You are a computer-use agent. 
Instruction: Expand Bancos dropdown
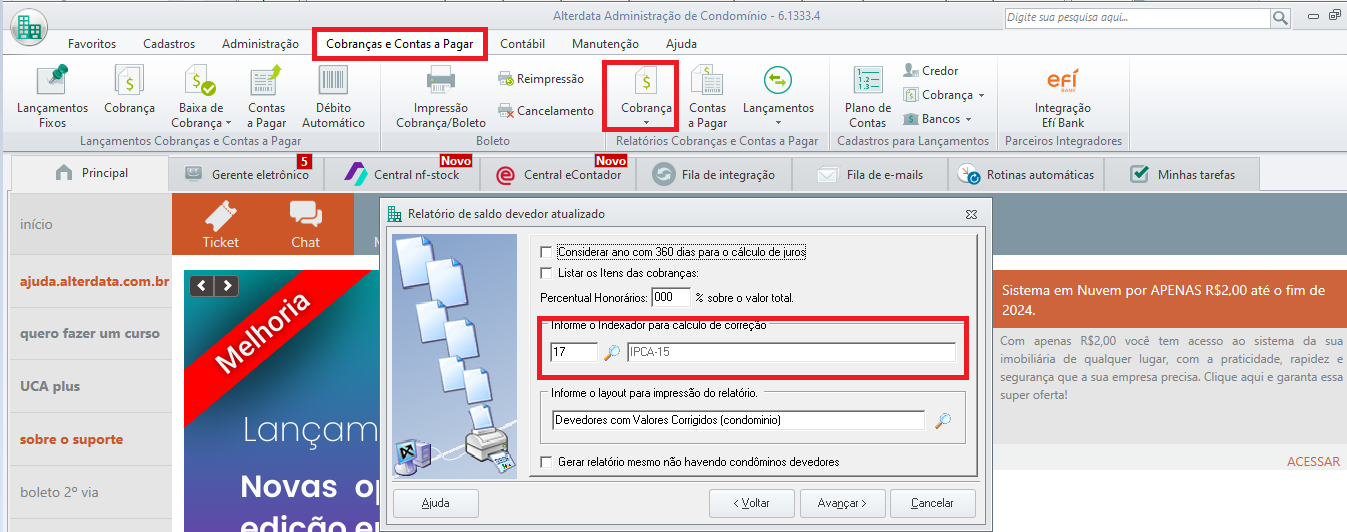(x=968, y=119)
